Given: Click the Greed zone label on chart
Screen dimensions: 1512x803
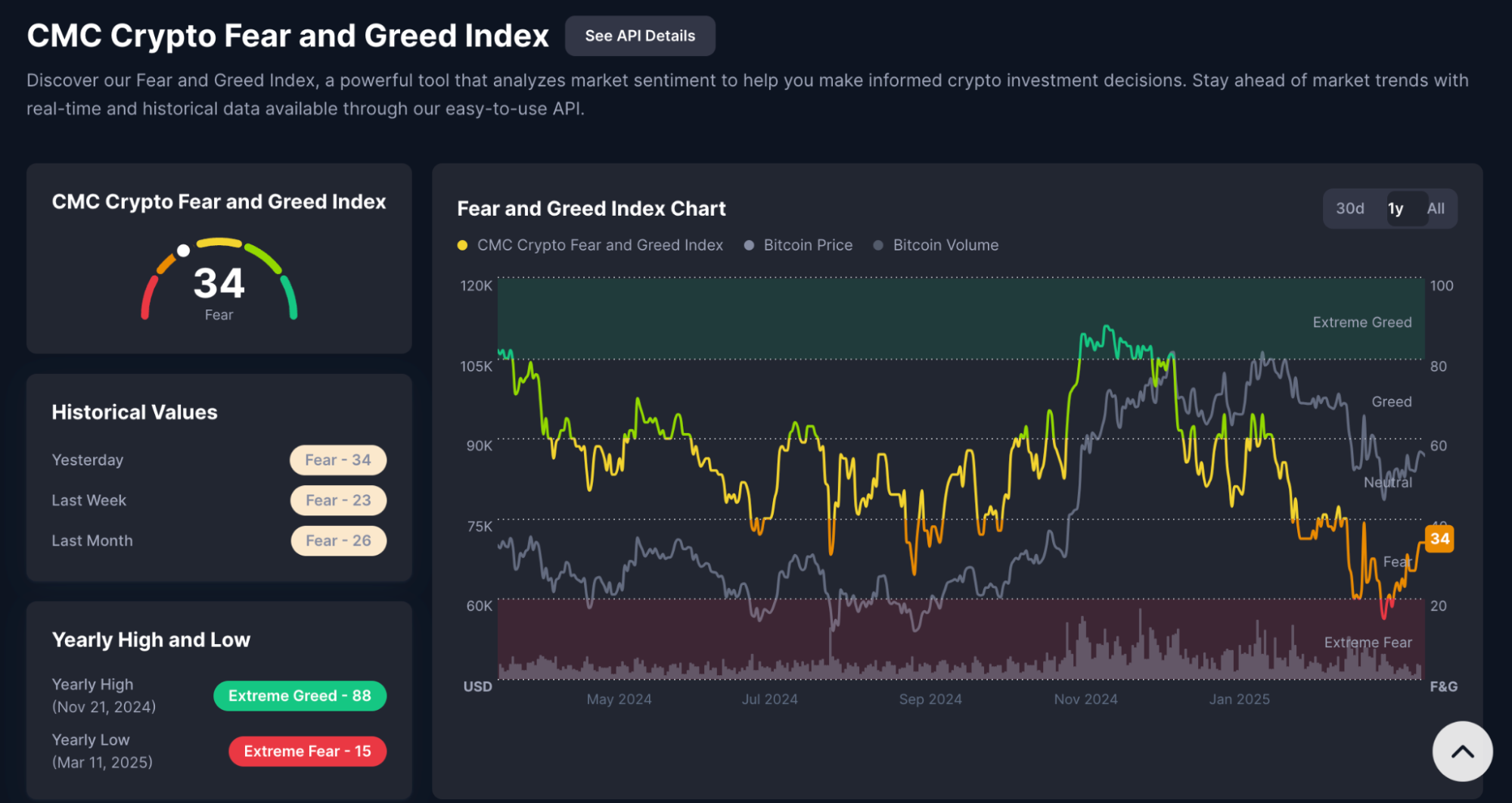Looking at the screenshot, I should pos(1392,402).
